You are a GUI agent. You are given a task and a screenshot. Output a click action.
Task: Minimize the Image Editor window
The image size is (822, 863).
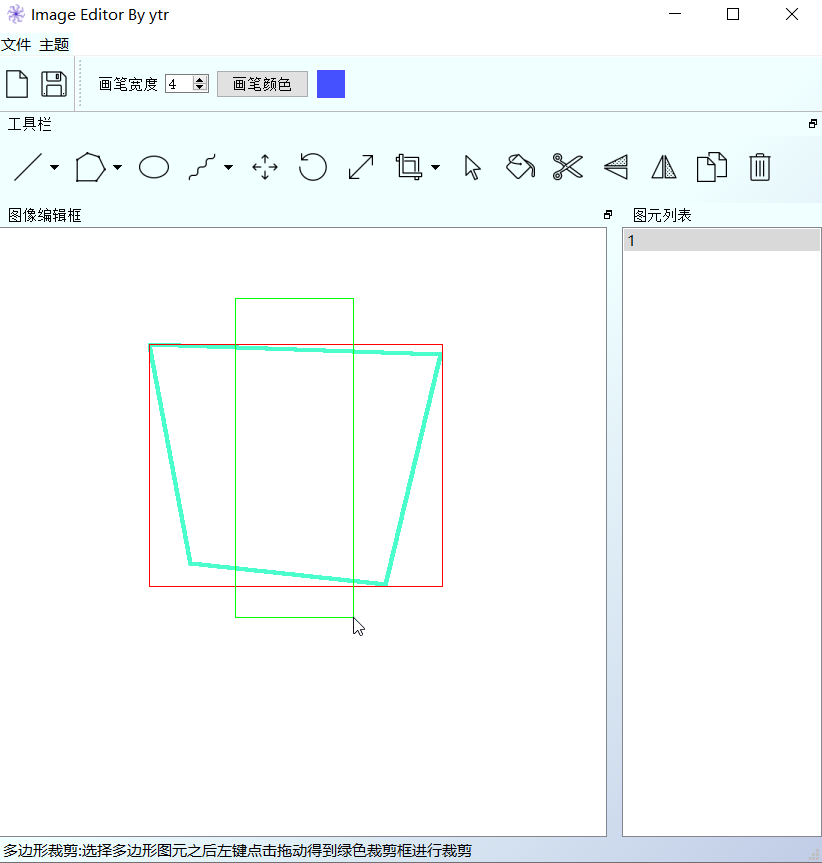point(675,14)
